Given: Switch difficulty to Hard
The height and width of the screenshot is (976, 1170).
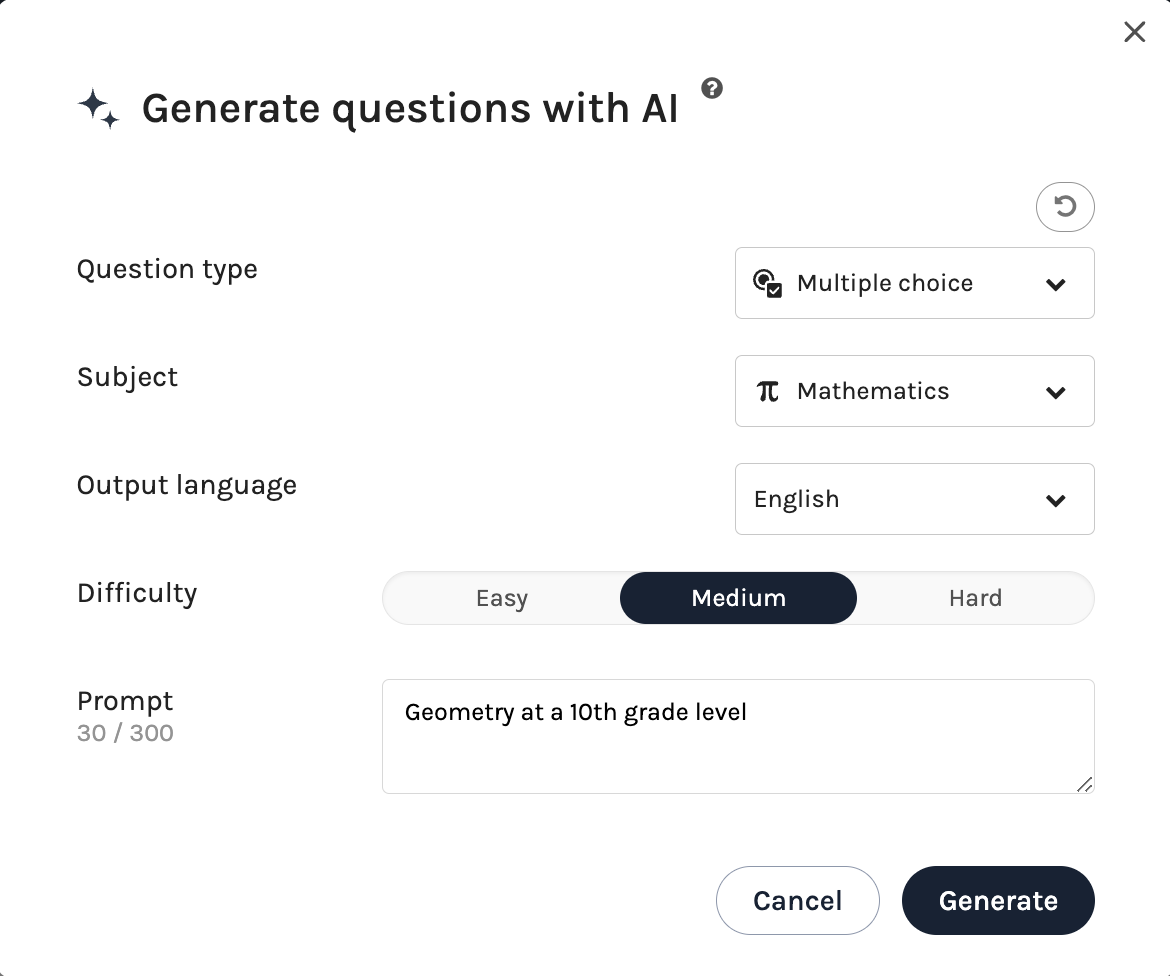Looking at the screenshot, I should (x=975, y=598).
